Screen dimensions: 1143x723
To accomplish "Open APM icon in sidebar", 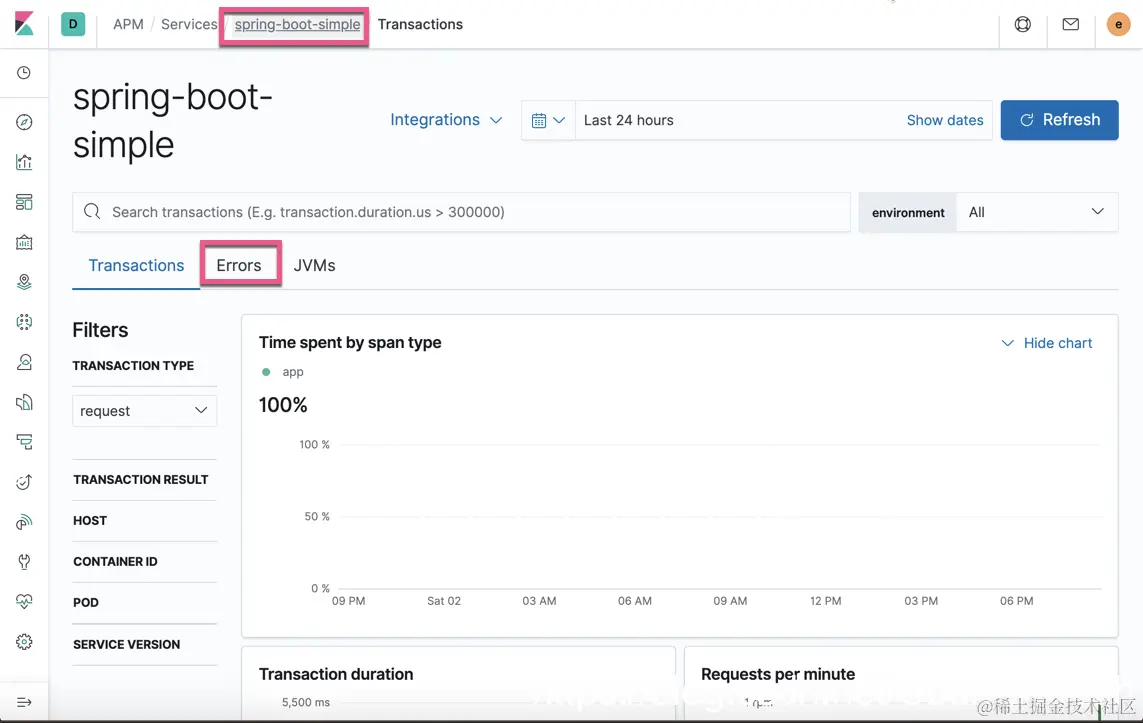I will [x=24, y=442].
